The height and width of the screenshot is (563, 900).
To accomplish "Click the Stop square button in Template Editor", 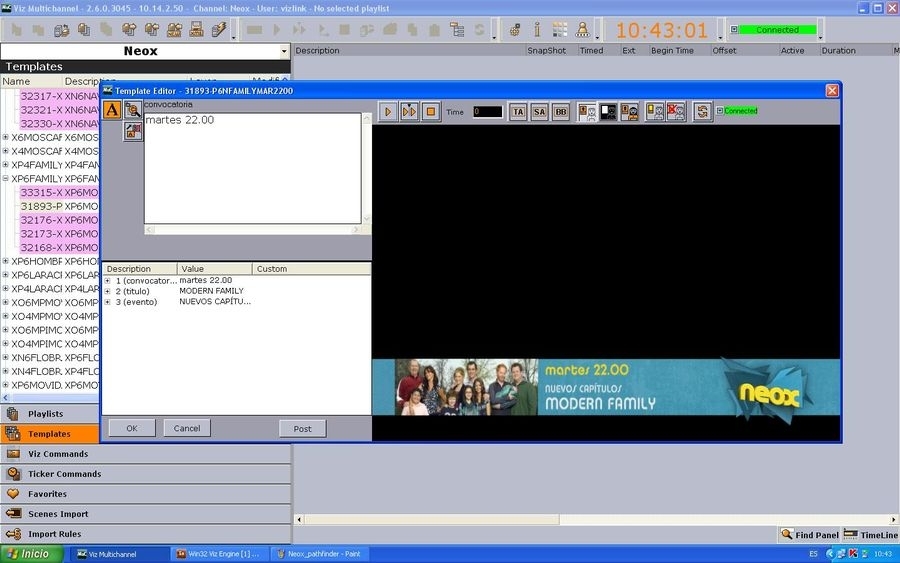I will (430, 111).
